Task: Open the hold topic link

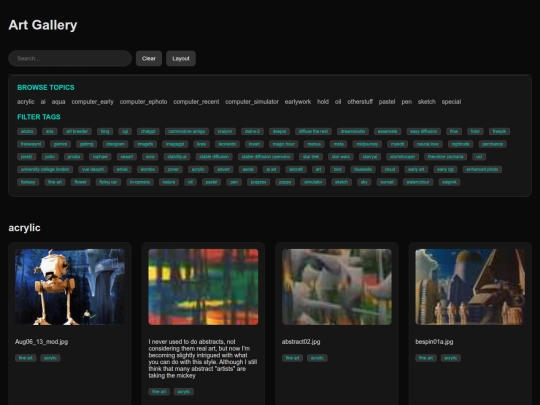Action: [x=323, y=102]
